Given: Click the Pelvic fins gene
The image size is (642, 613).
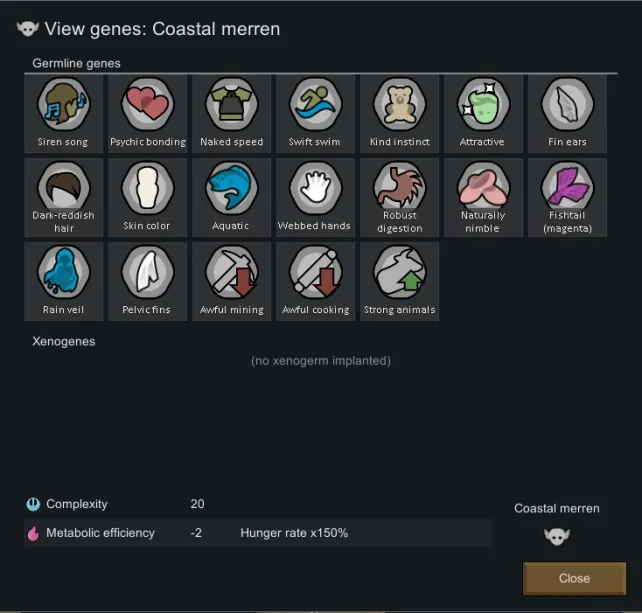Looking at the screenshot, I should click(147, 281).
